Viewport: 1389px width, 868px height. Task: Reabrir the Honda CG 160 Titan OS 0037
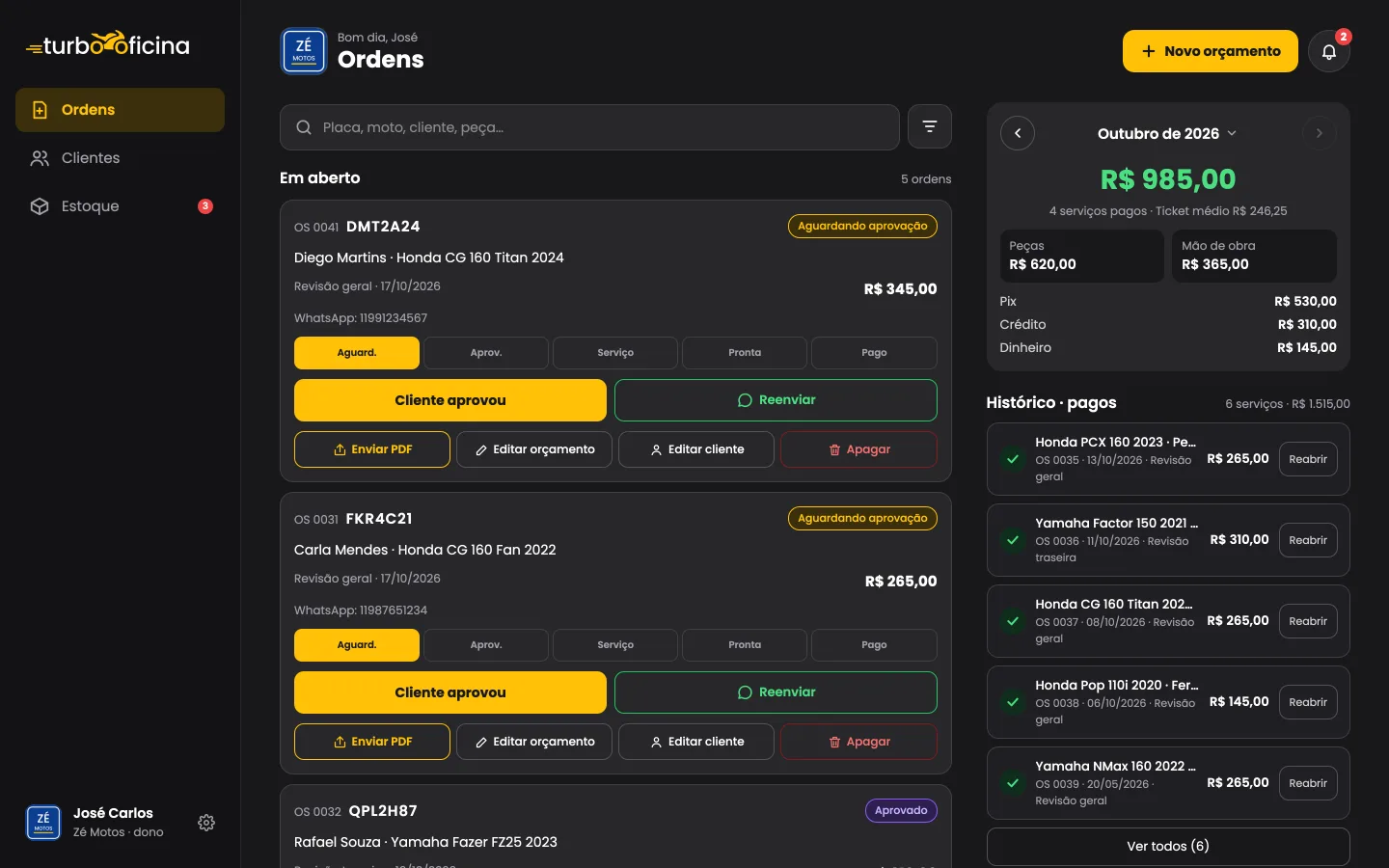tap(1308, 621)
